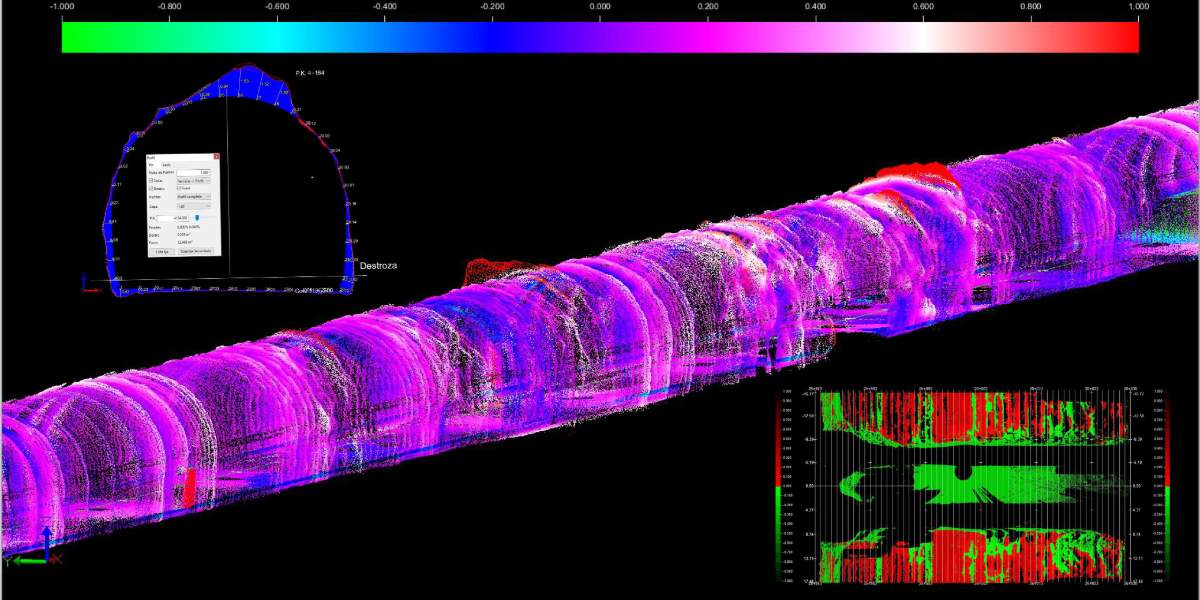
Task: Click the green axis arrow in bottom-left gizmo
Action: coord(26,560)
